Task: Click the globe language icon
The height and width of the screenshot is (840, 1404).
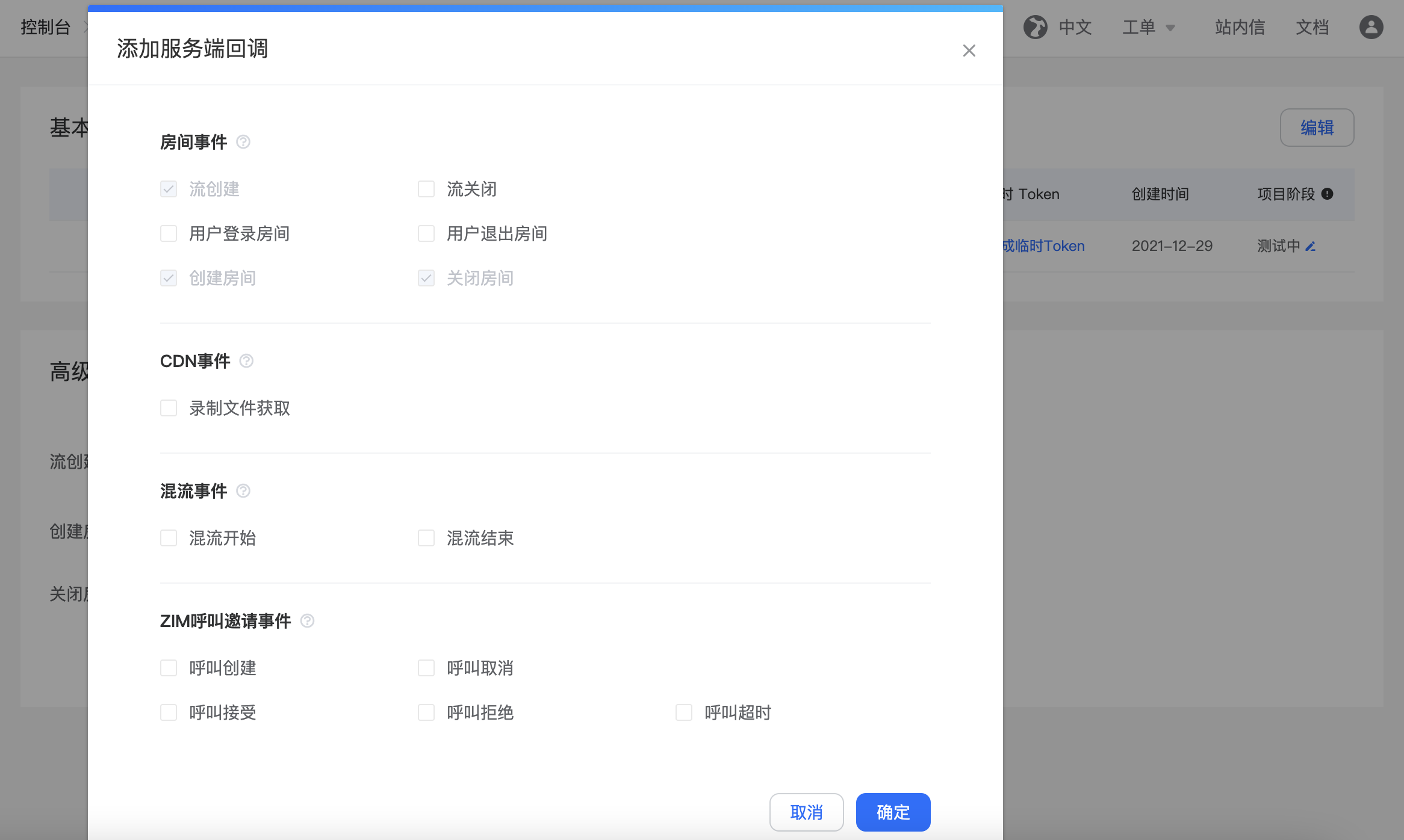Action: tap(1036, 27)
